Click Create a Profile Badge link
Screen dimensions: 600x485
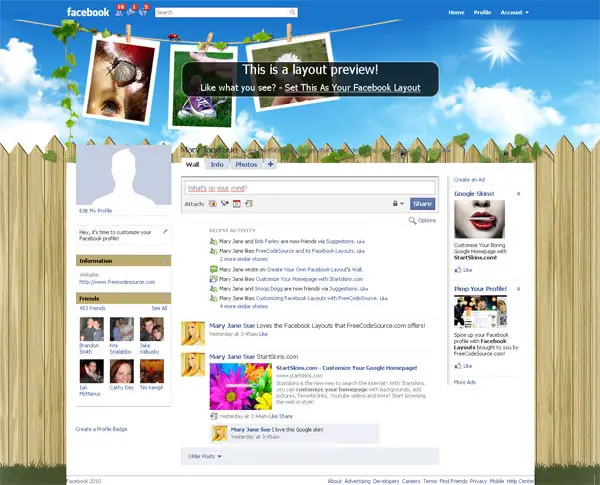(x=101, y=429)
